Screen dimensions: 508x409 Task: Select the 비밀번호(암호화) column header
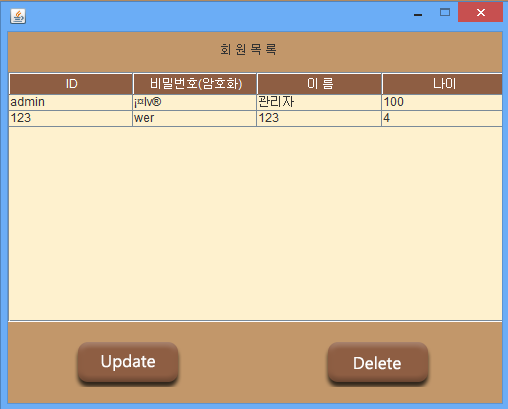(195, 84)
